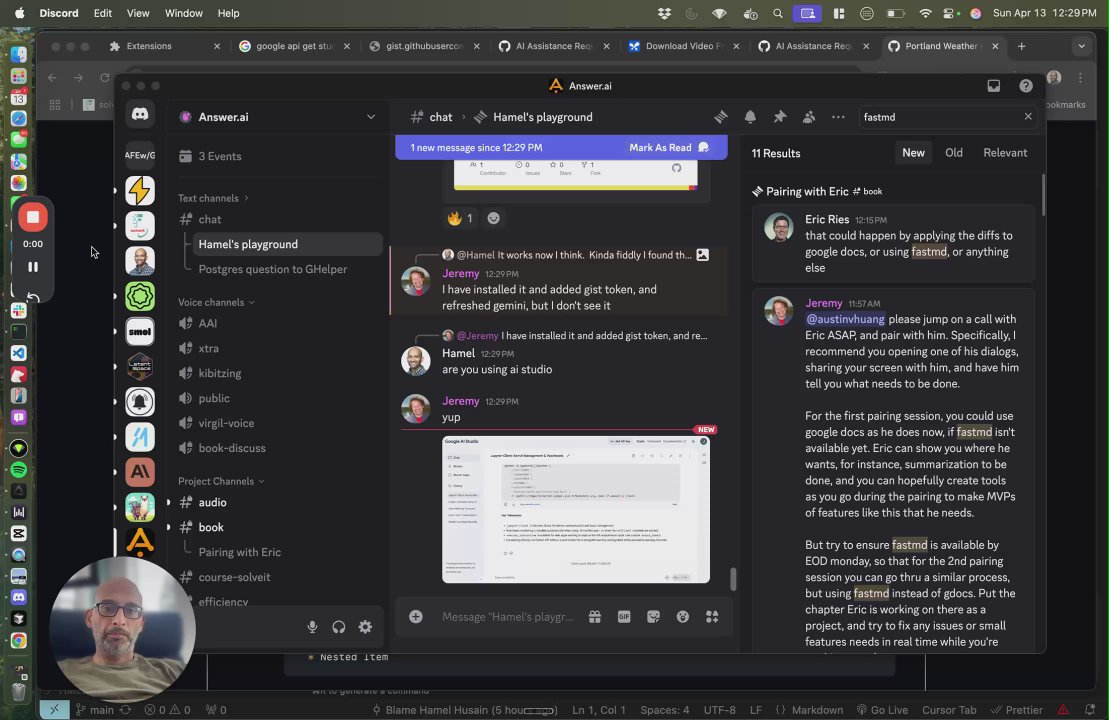Image resolution: width=1109 pixels, height=720 pixels.
Task: Open User Settings gear icon
Action: [x=365, y=627]
